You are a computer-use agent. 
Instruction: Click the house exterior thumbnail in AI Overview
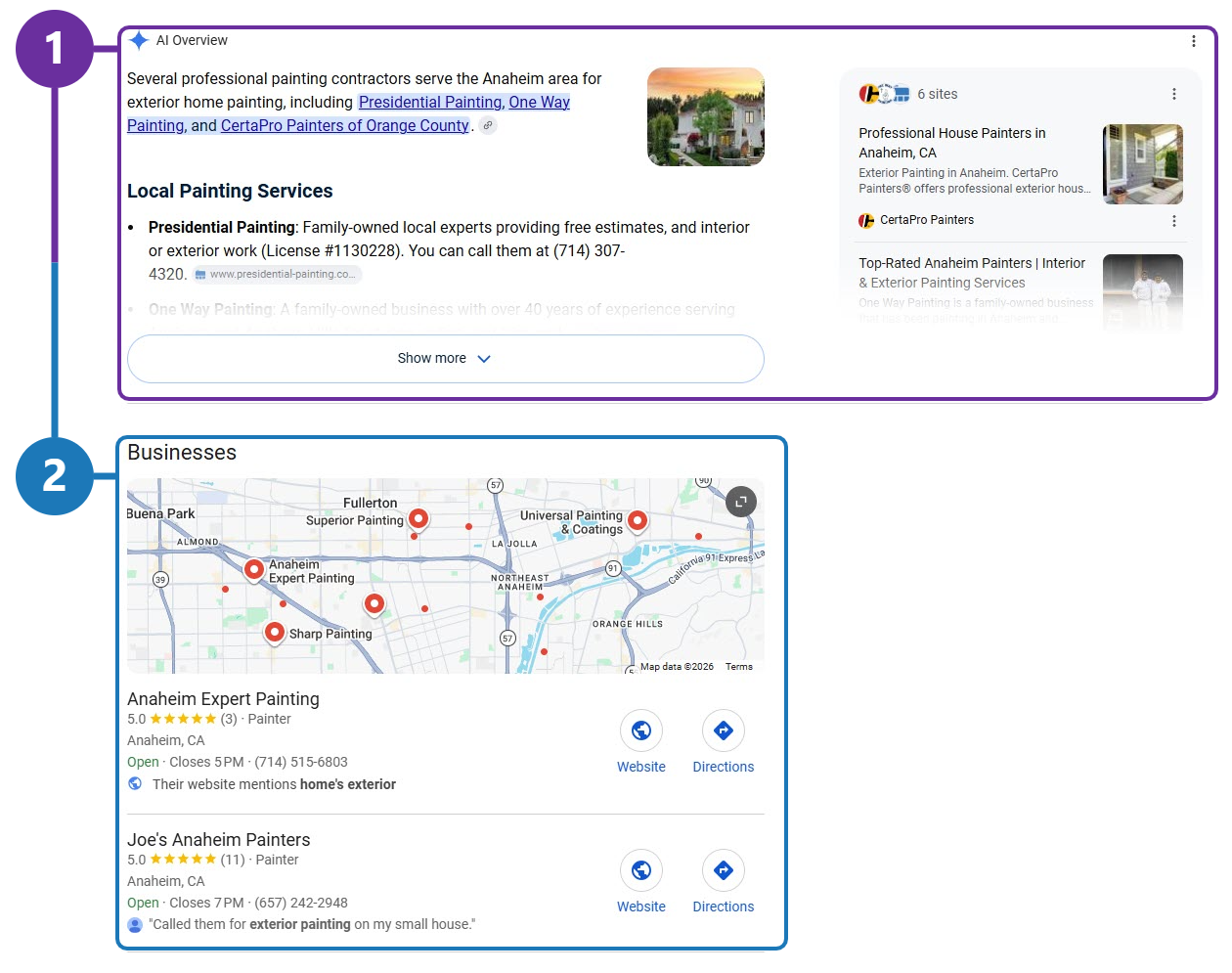pos(706,116)
